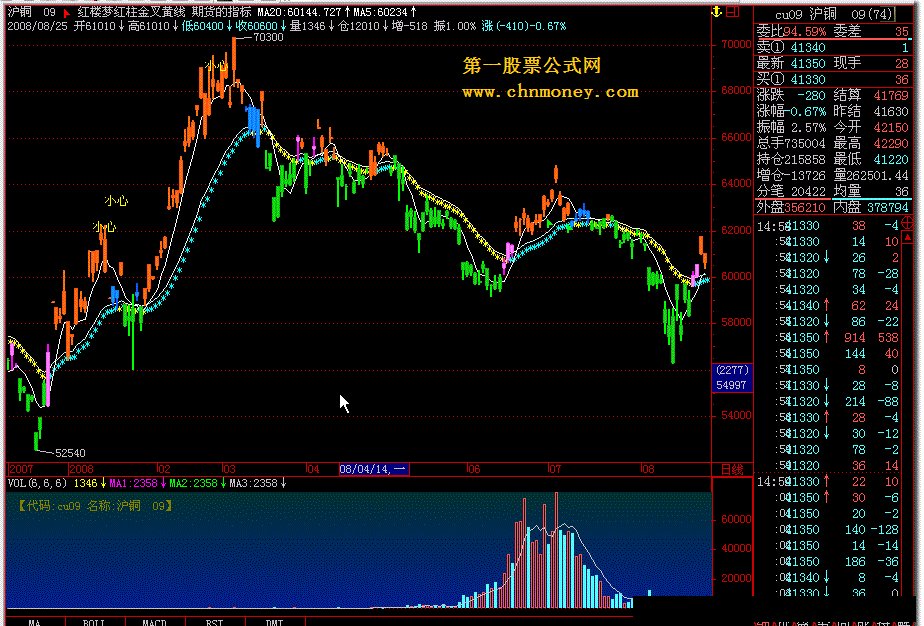924x626 pixels.
Task: Click the 总手735004 total volume
Action: click(x=791, y=143)
